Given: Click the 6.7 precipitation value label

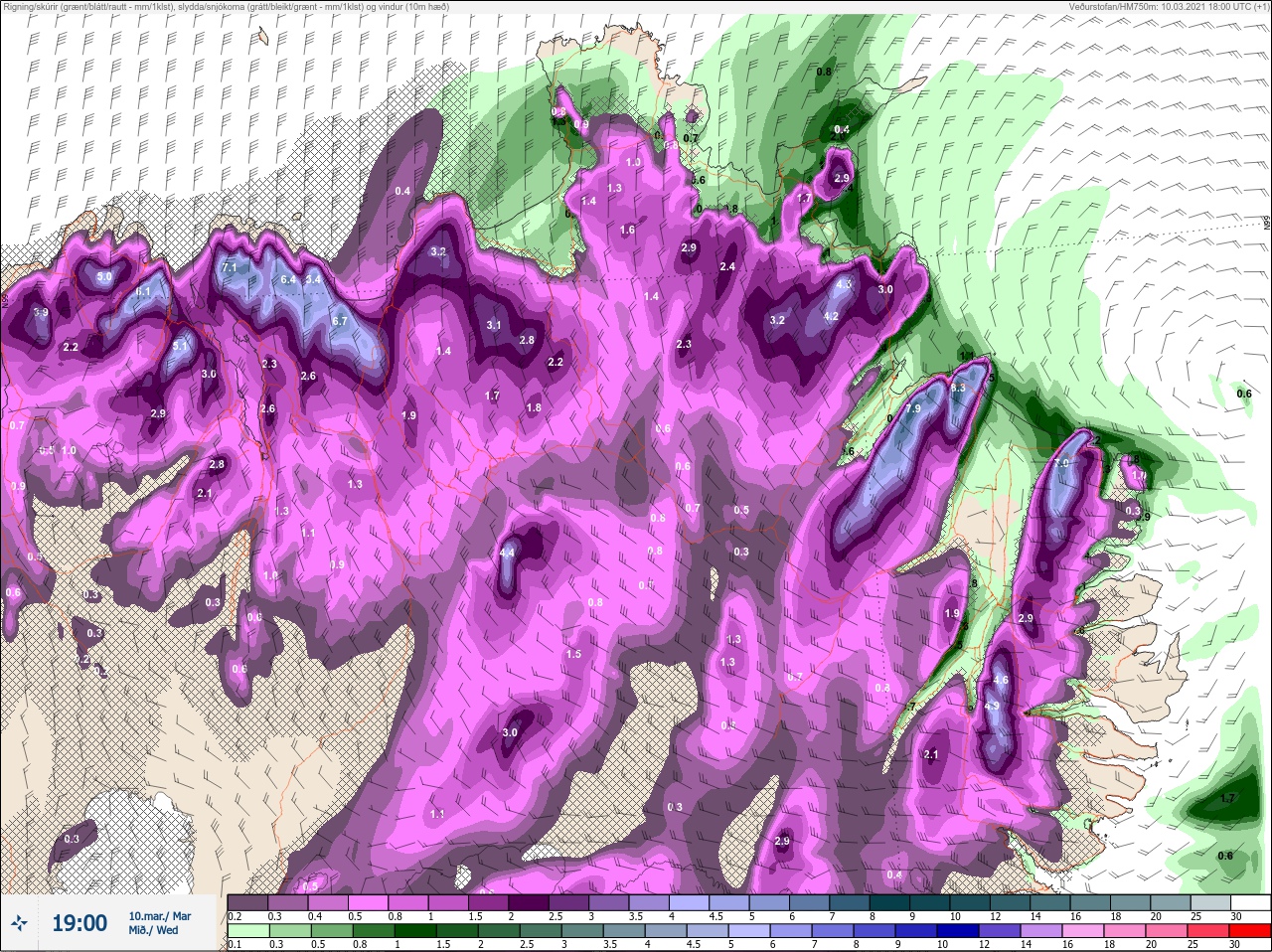Looking at the screenshot, I should point(339,321).
